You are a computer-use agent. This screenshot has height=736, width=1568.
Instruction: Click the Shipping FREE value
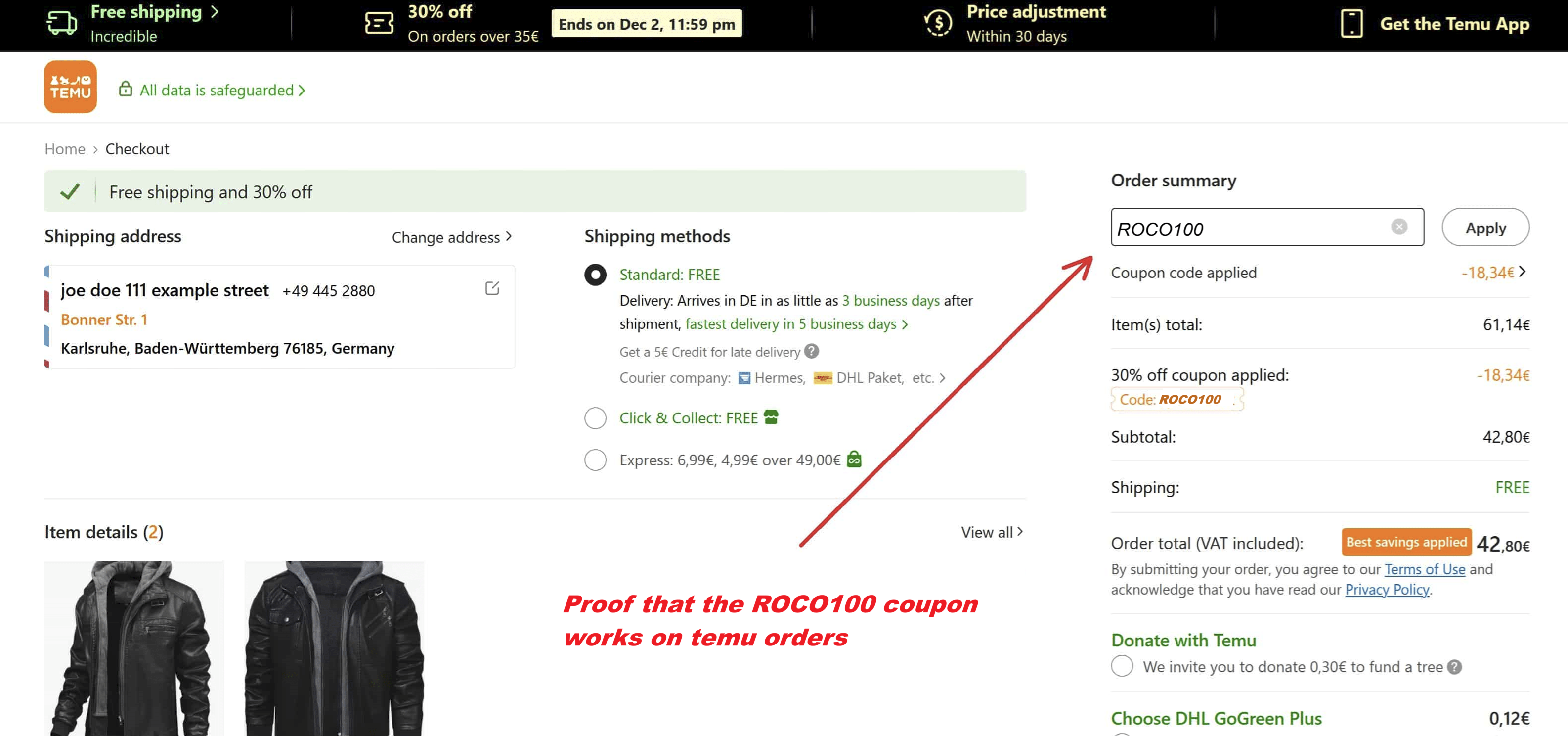pyautogui.click(x=1512, y=487)
